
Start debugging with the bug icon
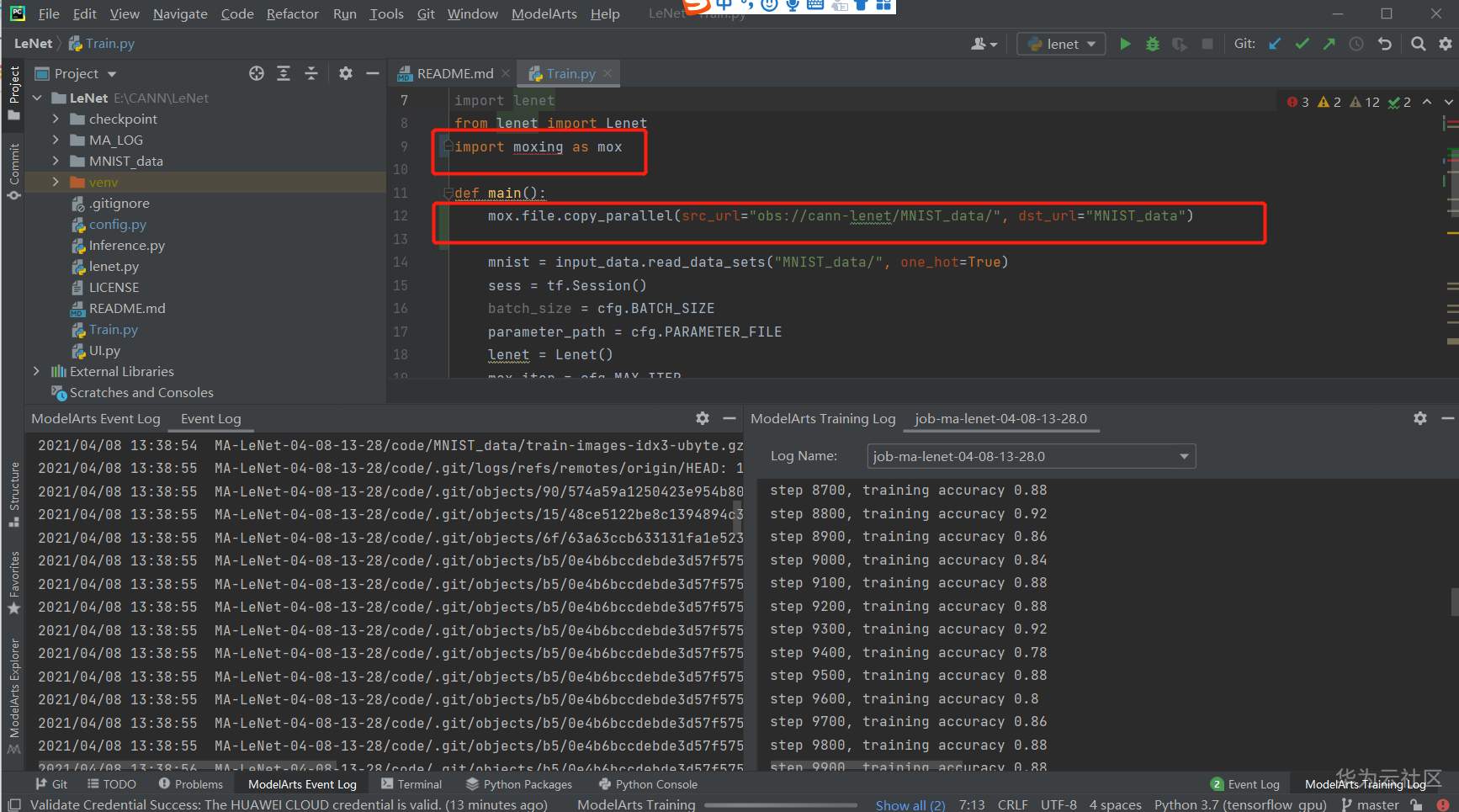pos(1153,44)
